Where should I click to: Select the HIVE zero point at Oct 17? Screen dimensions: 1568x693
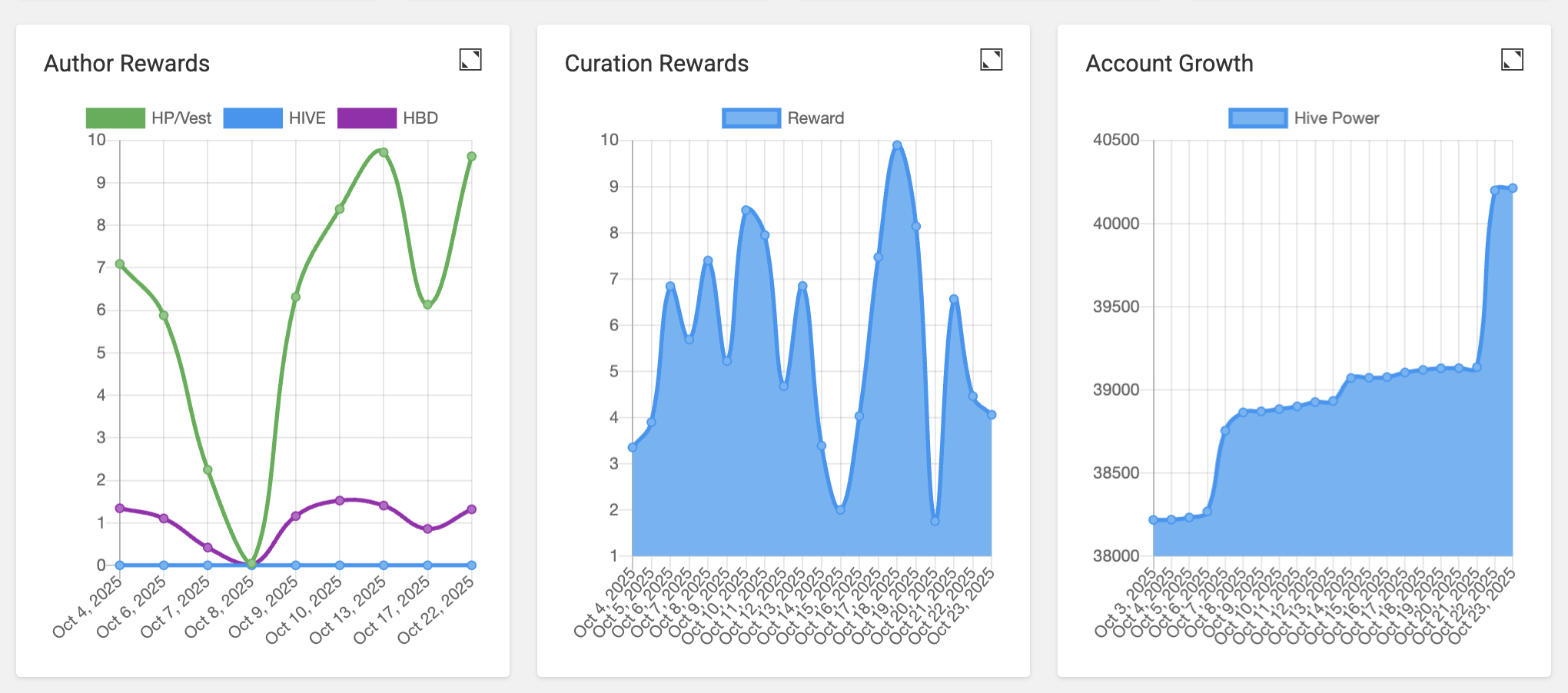tap(428, 565)
